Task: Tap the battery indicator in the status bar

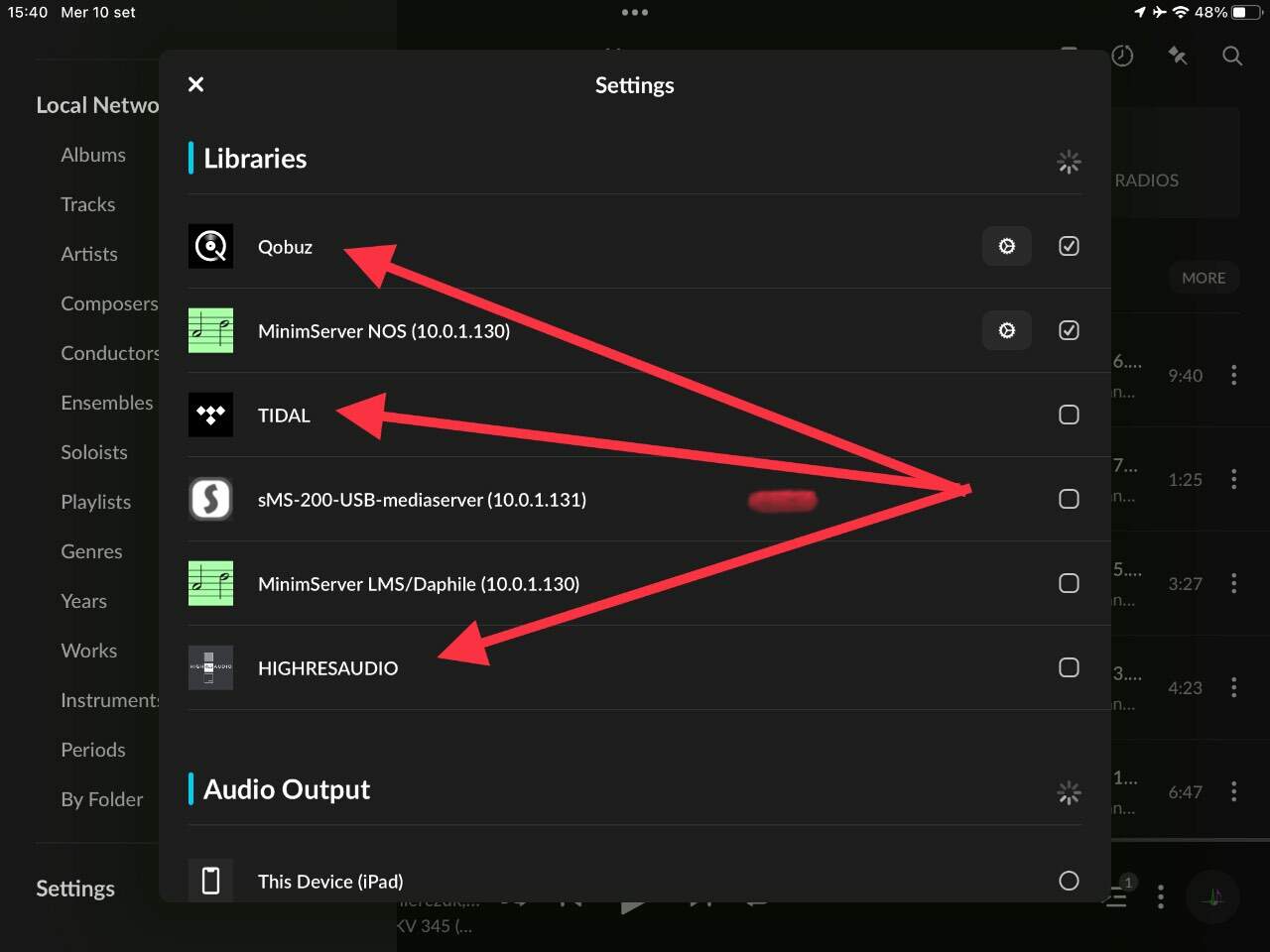Action: click(x=1246, y=13)
